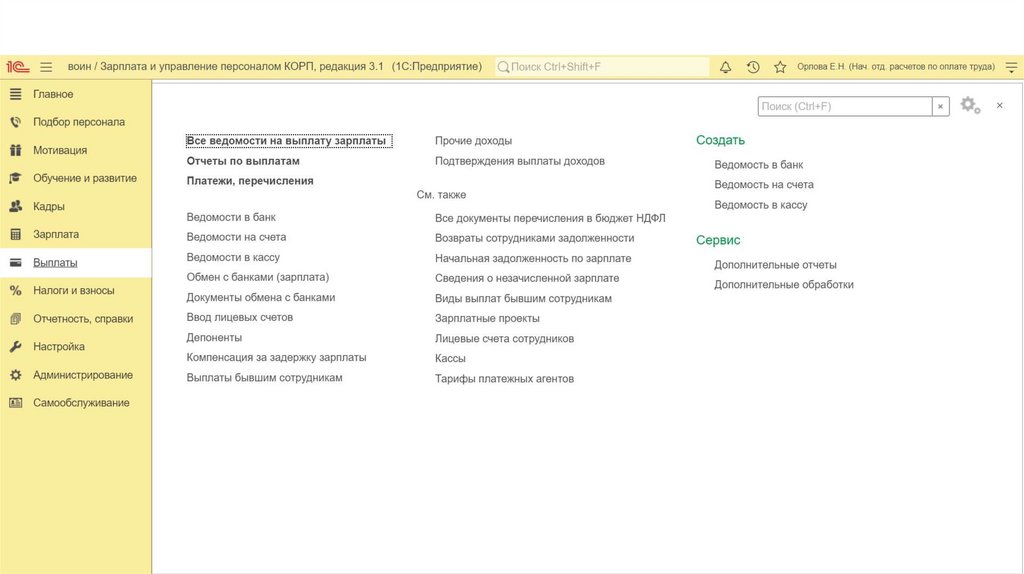Click the 1C logo icon
The height and width of the screenshot is (574, 1024).
tap(17, 67)
